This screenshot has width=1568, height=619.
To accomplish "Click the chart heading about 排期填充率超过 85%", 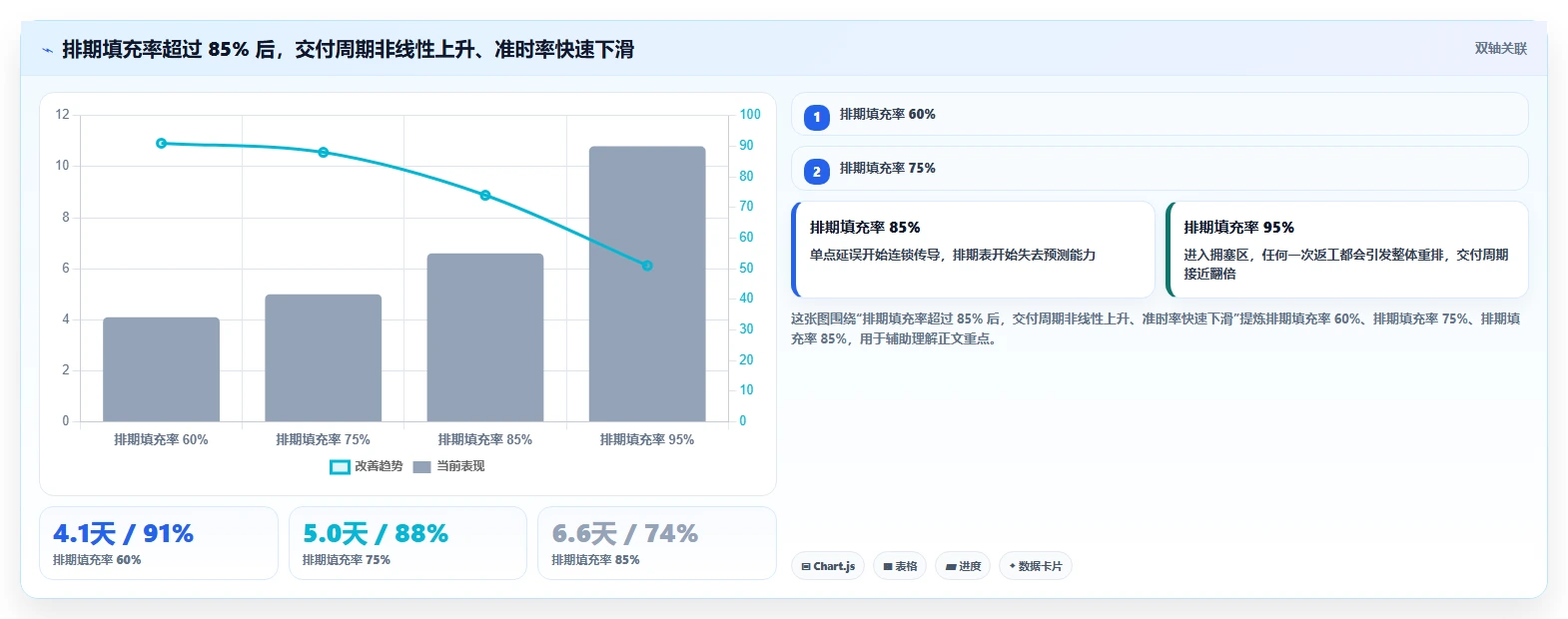I will click(348, 50).
